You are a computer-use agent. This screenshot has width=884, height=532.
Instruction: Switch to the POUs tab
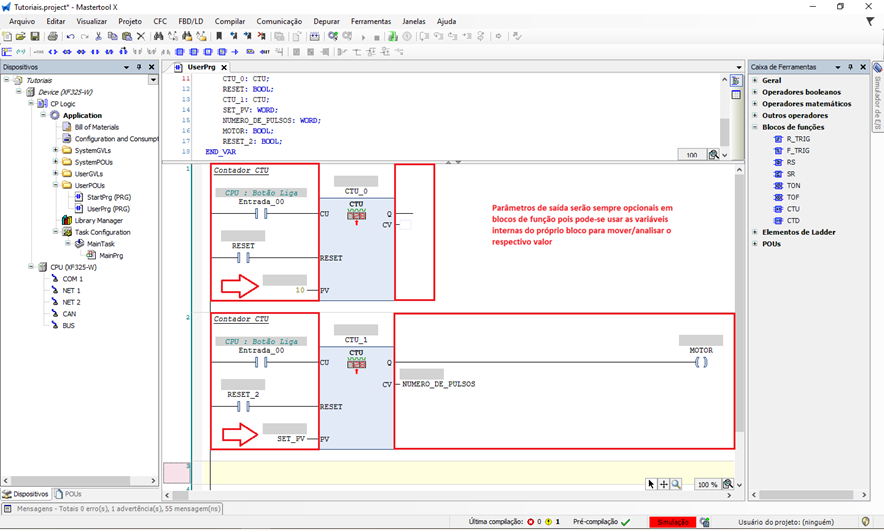71,494
